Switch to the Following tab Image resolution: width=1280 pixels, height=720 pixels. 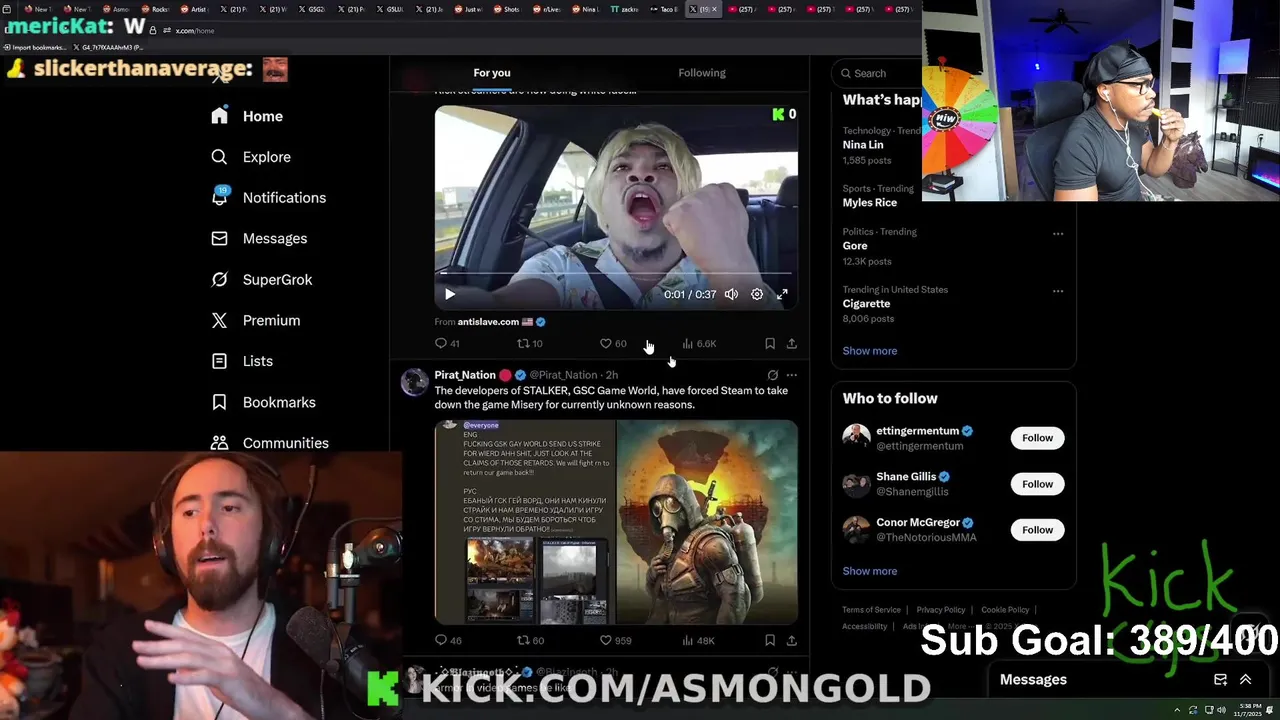pos(702,73)
